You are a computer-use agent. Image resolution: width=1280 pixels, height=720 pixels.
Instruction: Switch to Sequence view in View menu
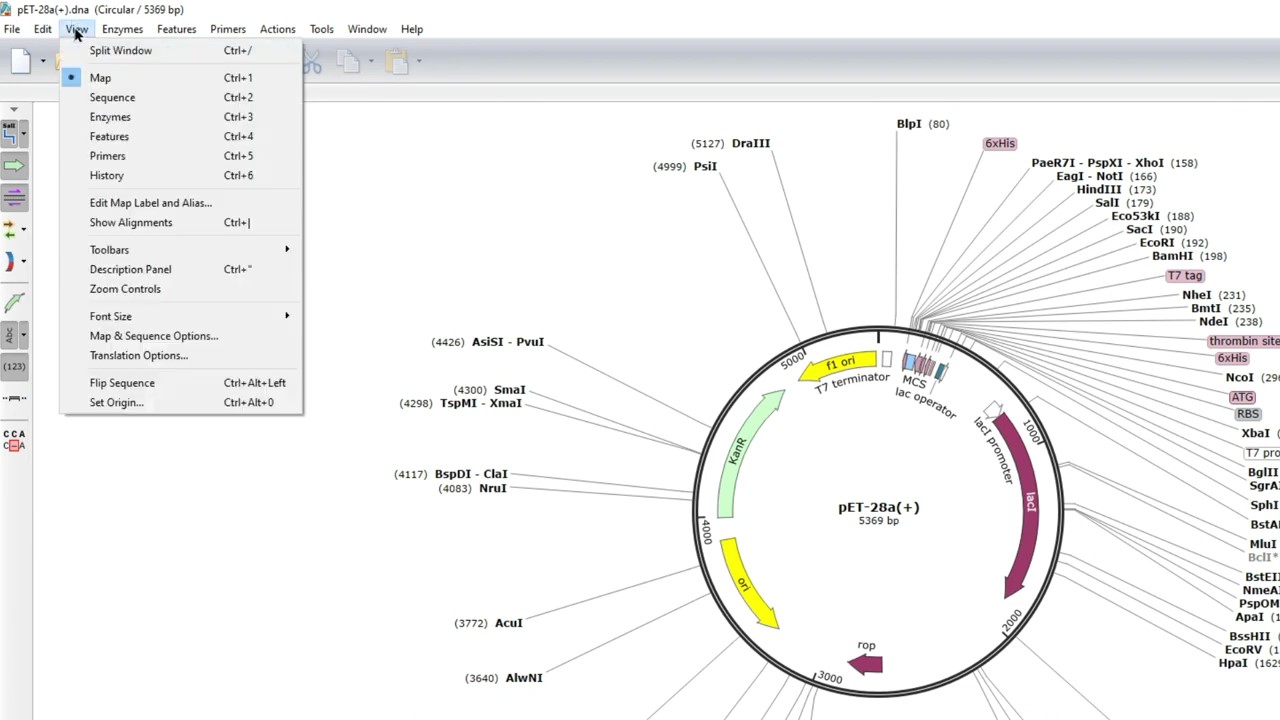pyautogui.click(x=181, y=97)
